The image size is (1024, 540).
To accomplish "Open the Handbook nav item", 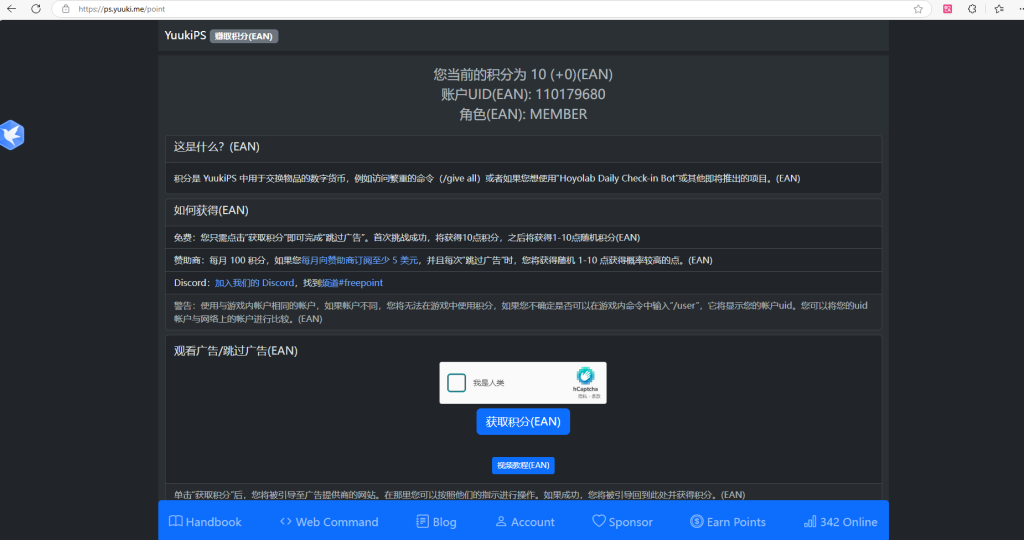I will point(205,522).
